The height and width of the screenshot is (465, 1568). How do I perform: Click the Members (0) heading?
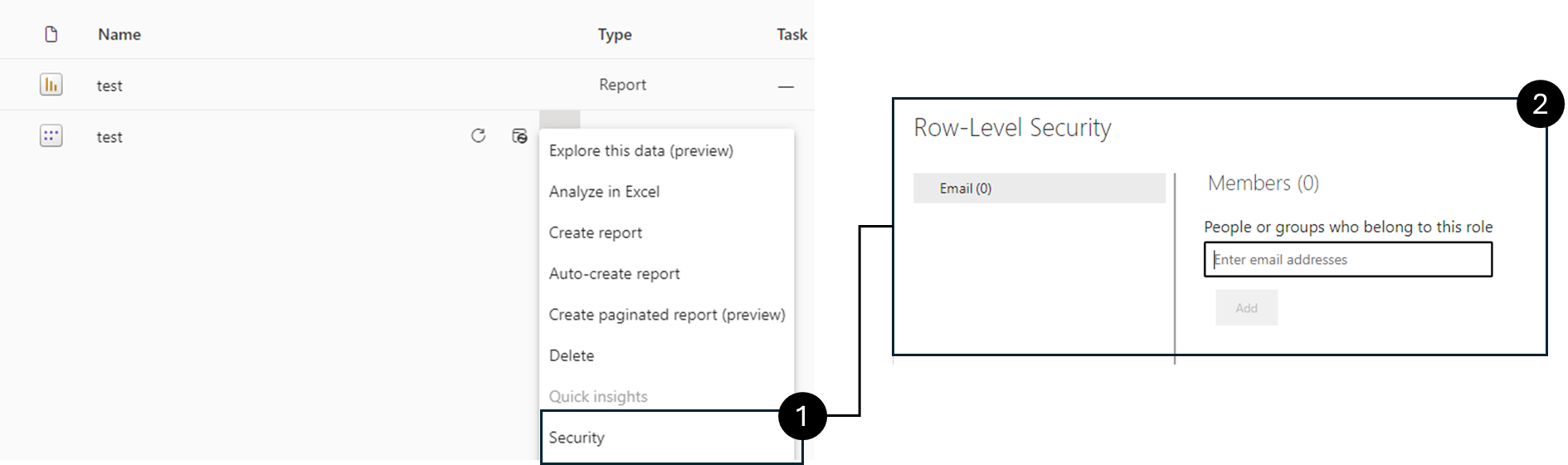coord(1264,183)
